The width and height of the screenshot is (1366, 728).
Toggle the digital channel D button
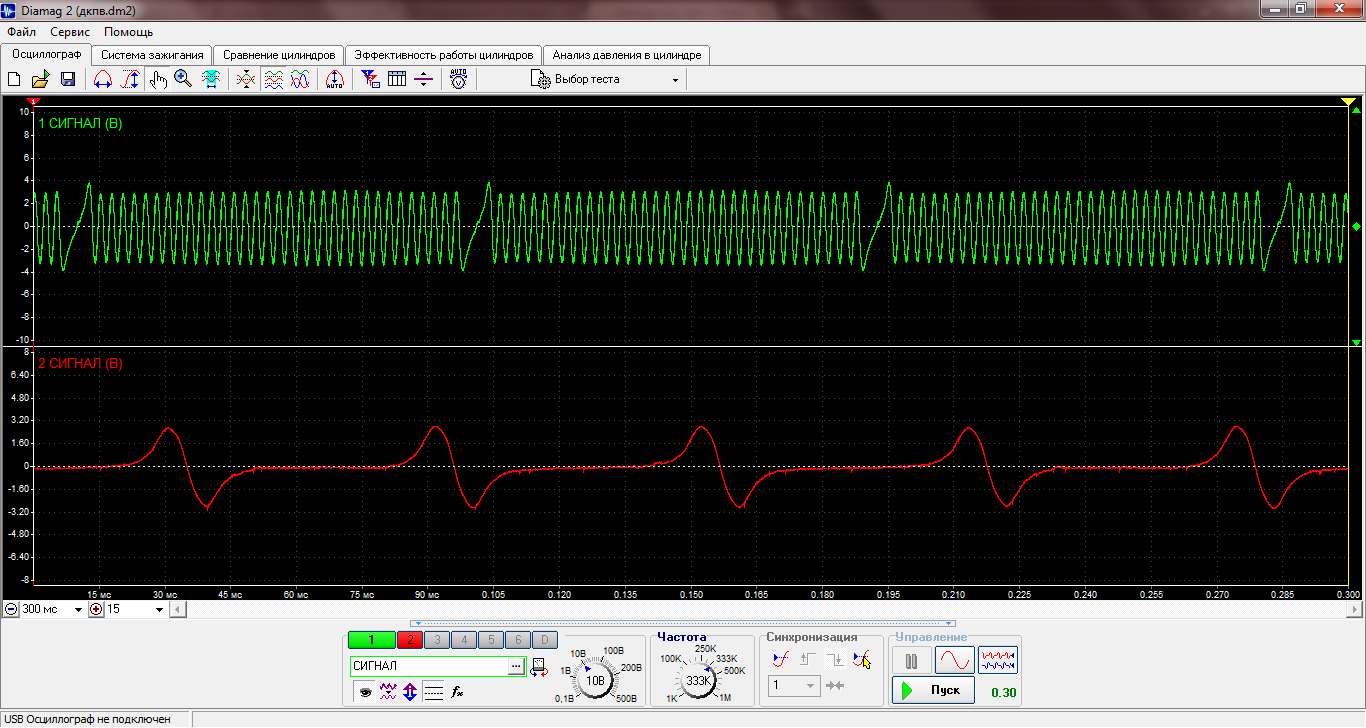click(x=544, y=641)
